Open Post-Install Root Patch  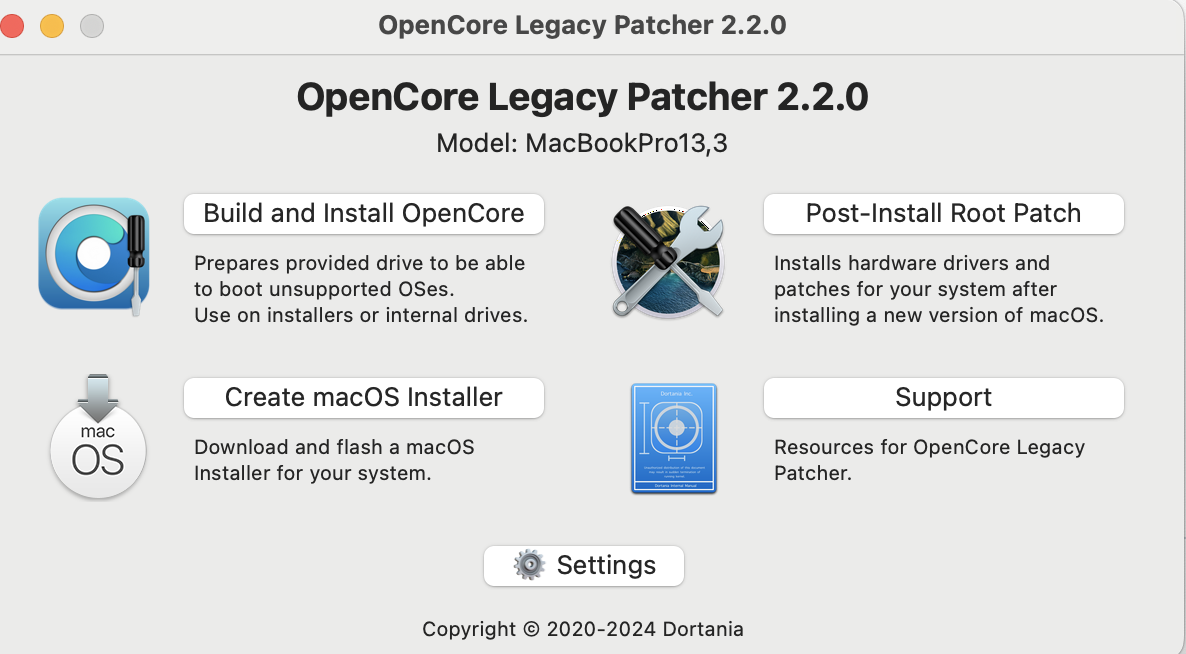943,214
